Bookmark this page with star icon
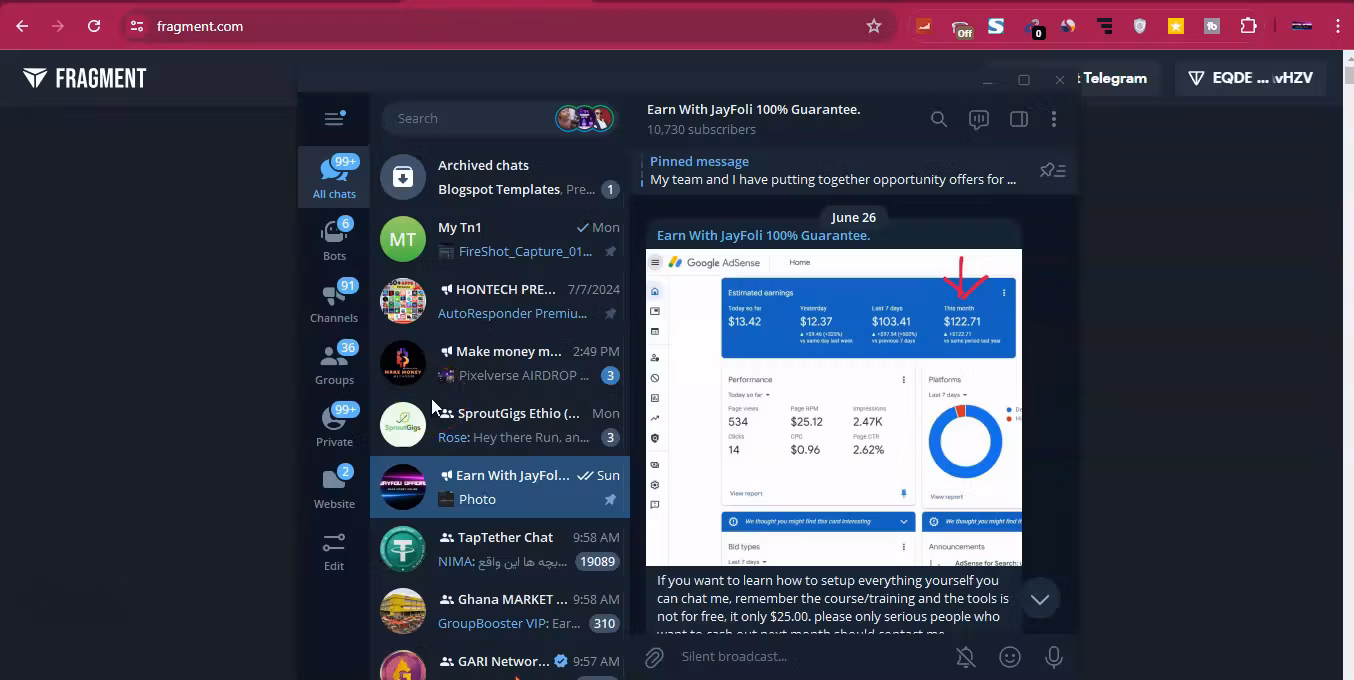Screen dimensions: 1354x680 [x=874, y=26]
